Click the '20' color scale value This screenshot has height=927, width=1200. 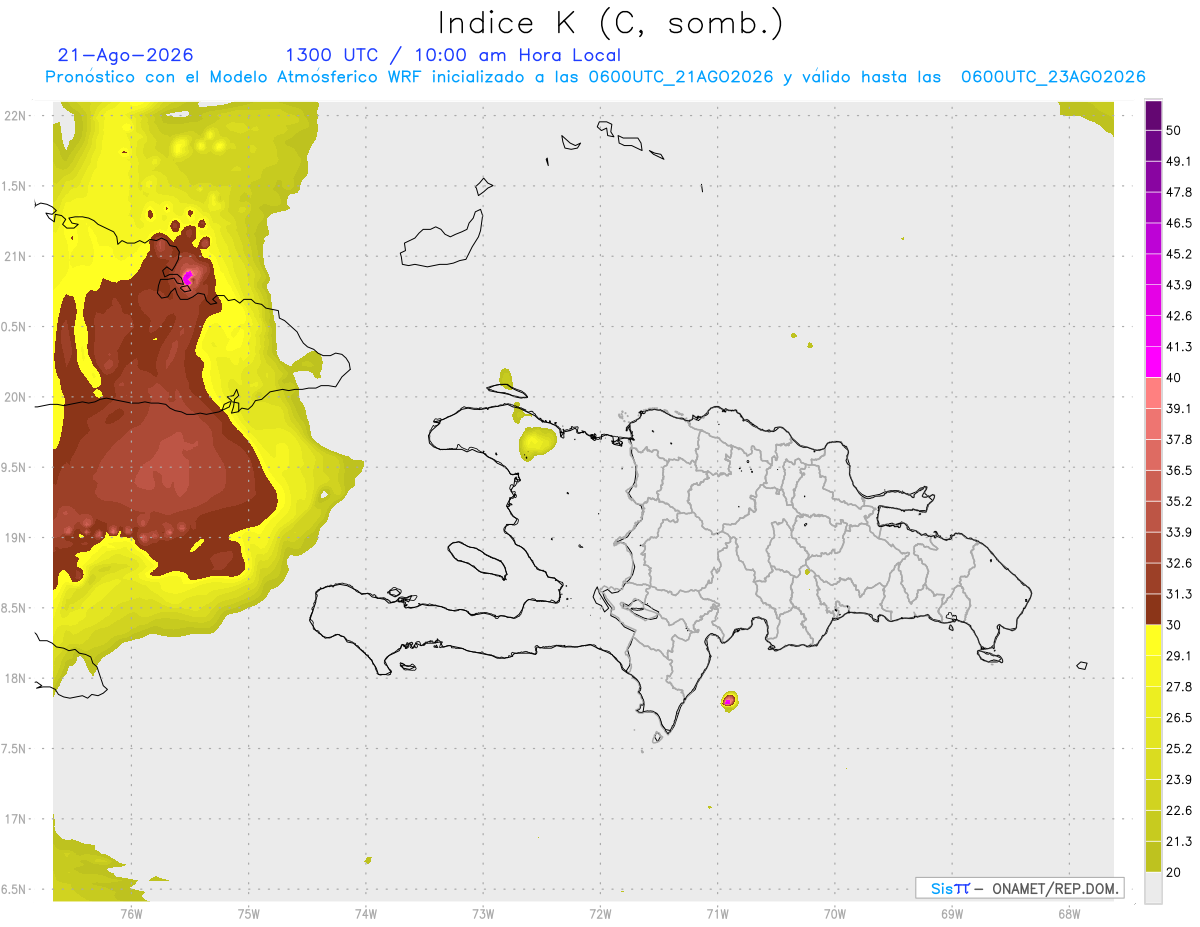1175,873
